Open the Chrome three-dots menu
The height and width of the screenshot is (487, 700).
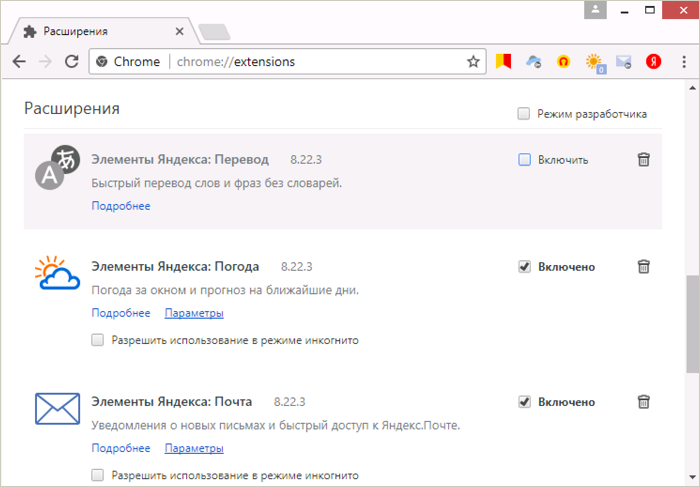[684, 62]
